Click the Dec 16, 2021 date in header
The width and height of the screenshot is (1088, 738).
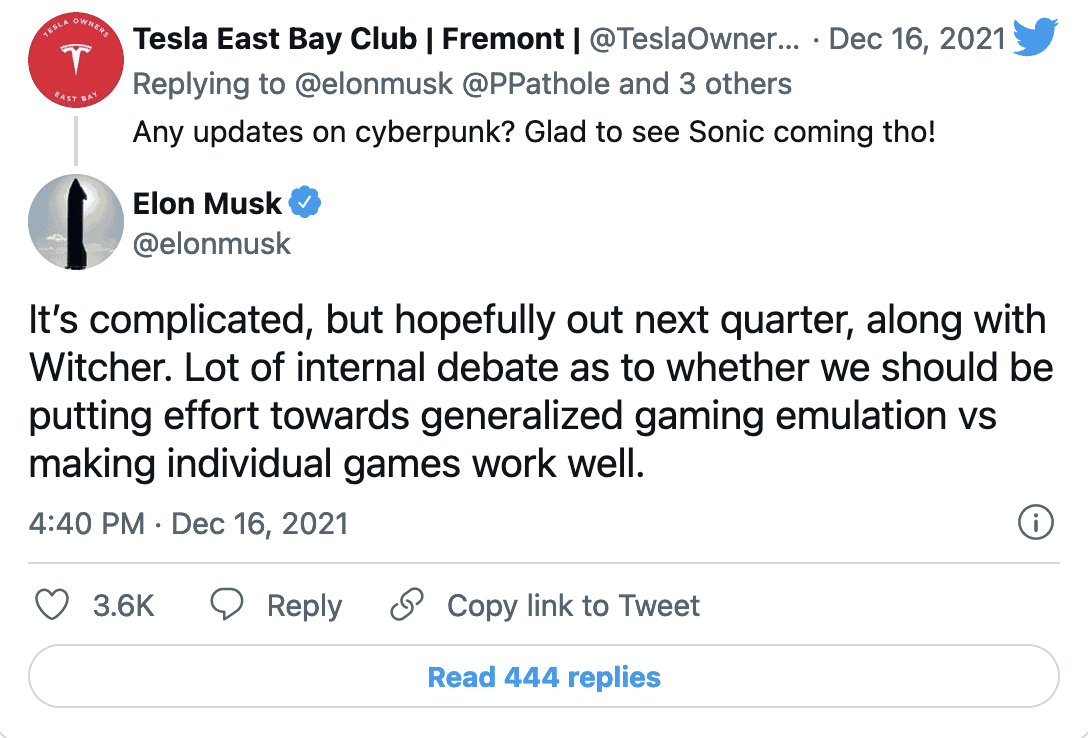tap(917, 39)
